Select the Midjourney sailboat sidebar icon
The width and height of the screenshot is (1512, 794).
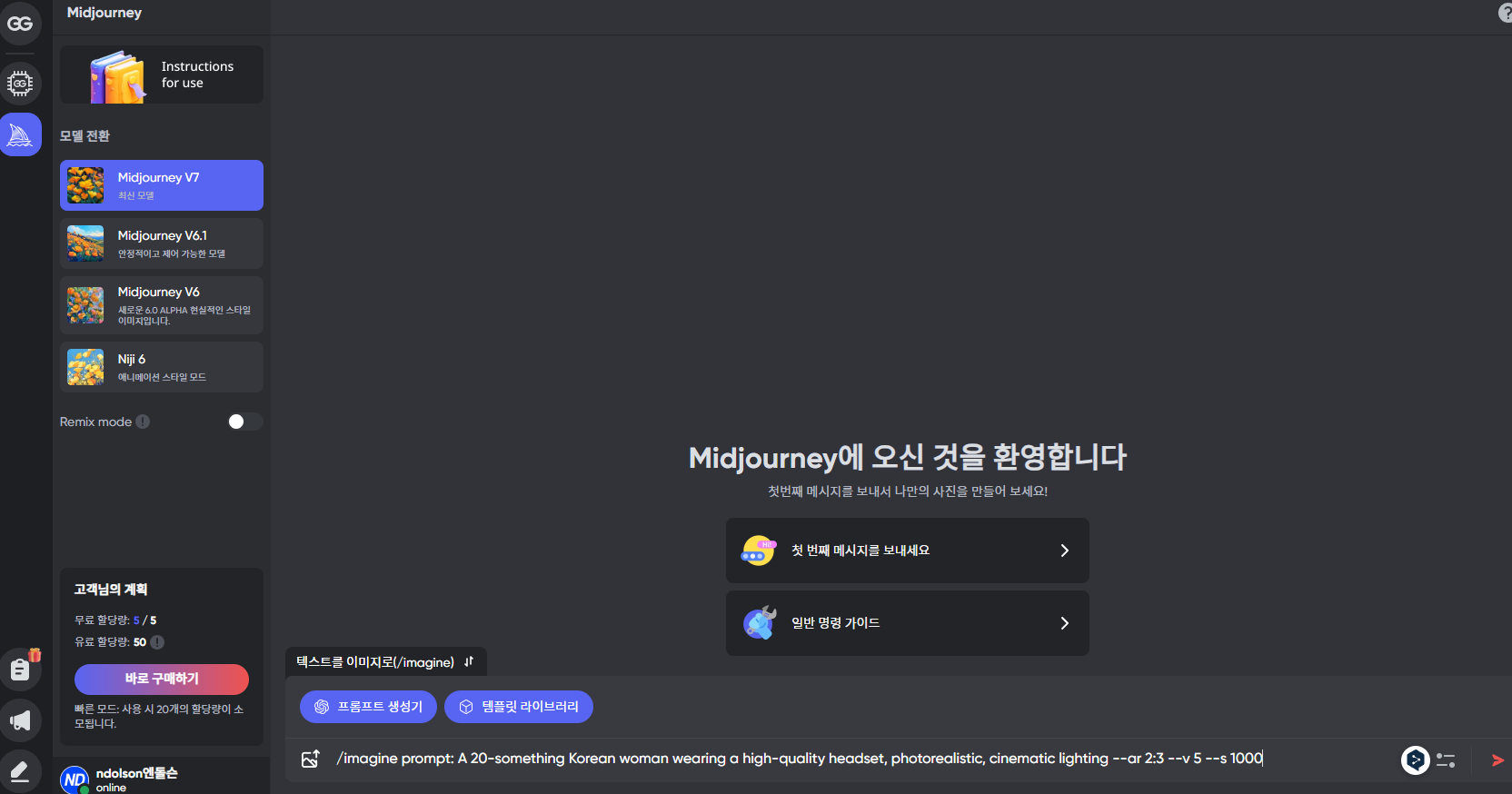[20, 135]
